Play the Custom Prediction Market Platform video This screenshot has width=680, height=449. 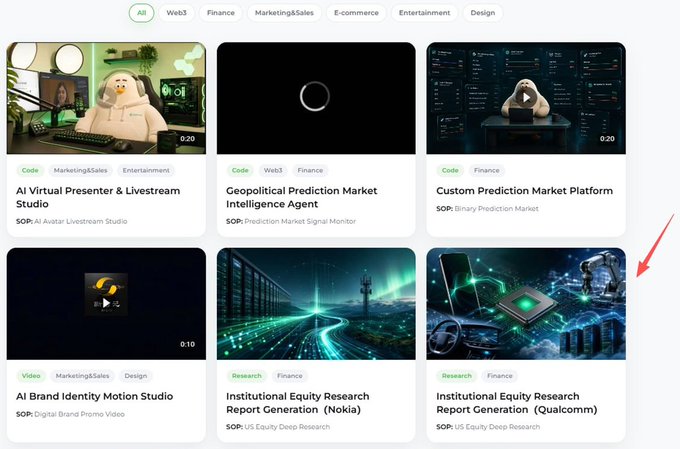pyautogui.click(x=526, y=98)
